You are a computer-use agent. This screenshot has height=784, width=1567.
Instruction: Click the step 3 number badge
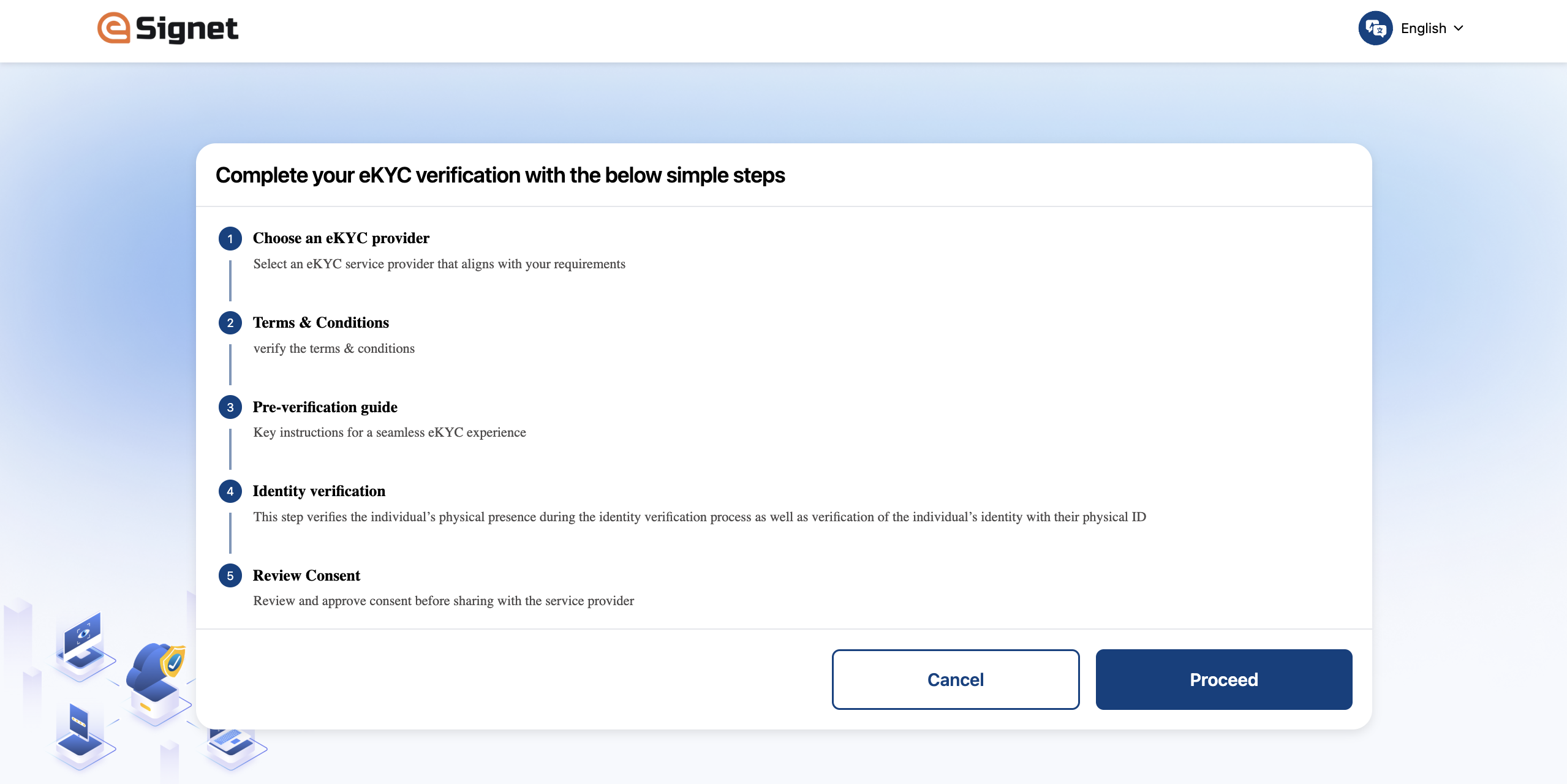230,407
